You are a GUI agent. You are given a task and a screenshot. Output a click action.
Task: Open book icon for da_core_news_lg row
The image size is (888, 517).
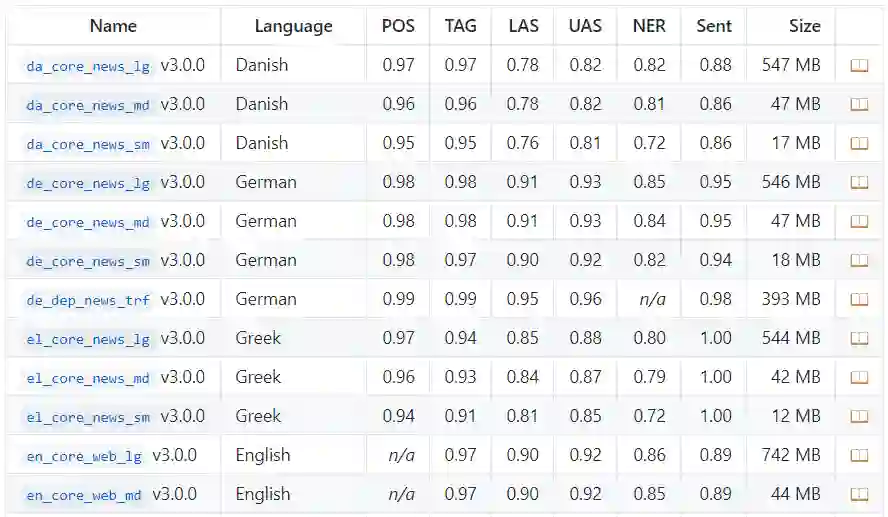[859, 66]
